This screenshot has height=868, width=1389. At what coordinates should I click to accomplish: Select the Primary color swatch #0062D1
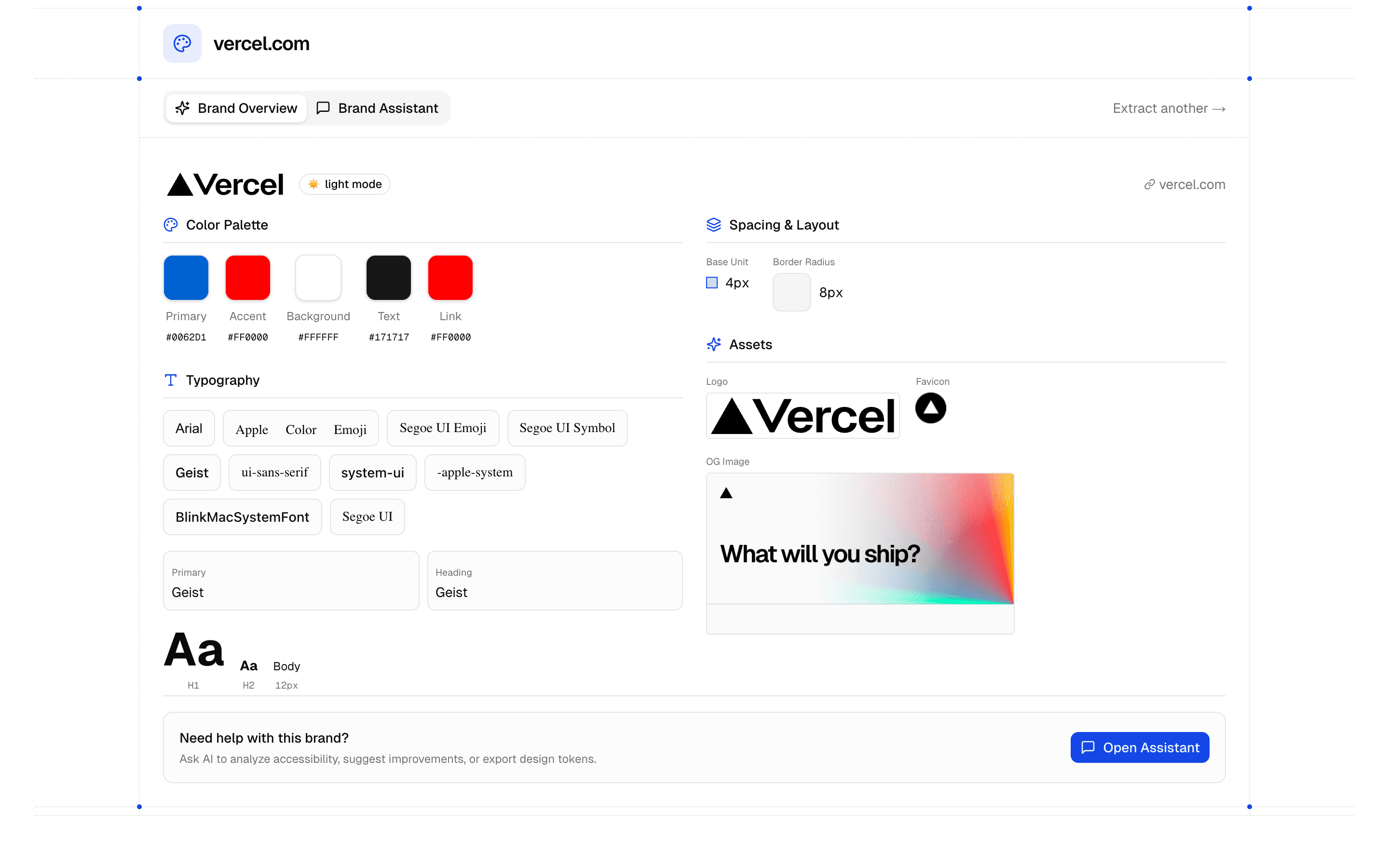pos(185,277)
